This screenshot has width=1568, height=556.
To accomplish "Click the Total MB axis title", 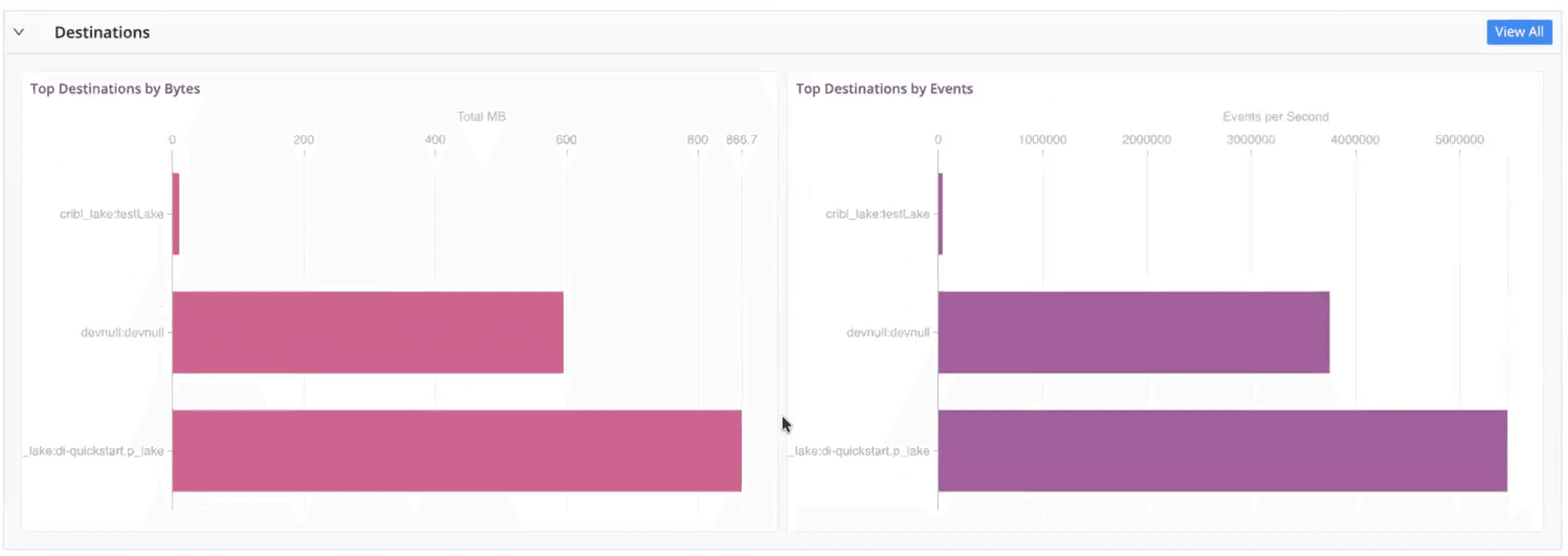I will 481,116.
